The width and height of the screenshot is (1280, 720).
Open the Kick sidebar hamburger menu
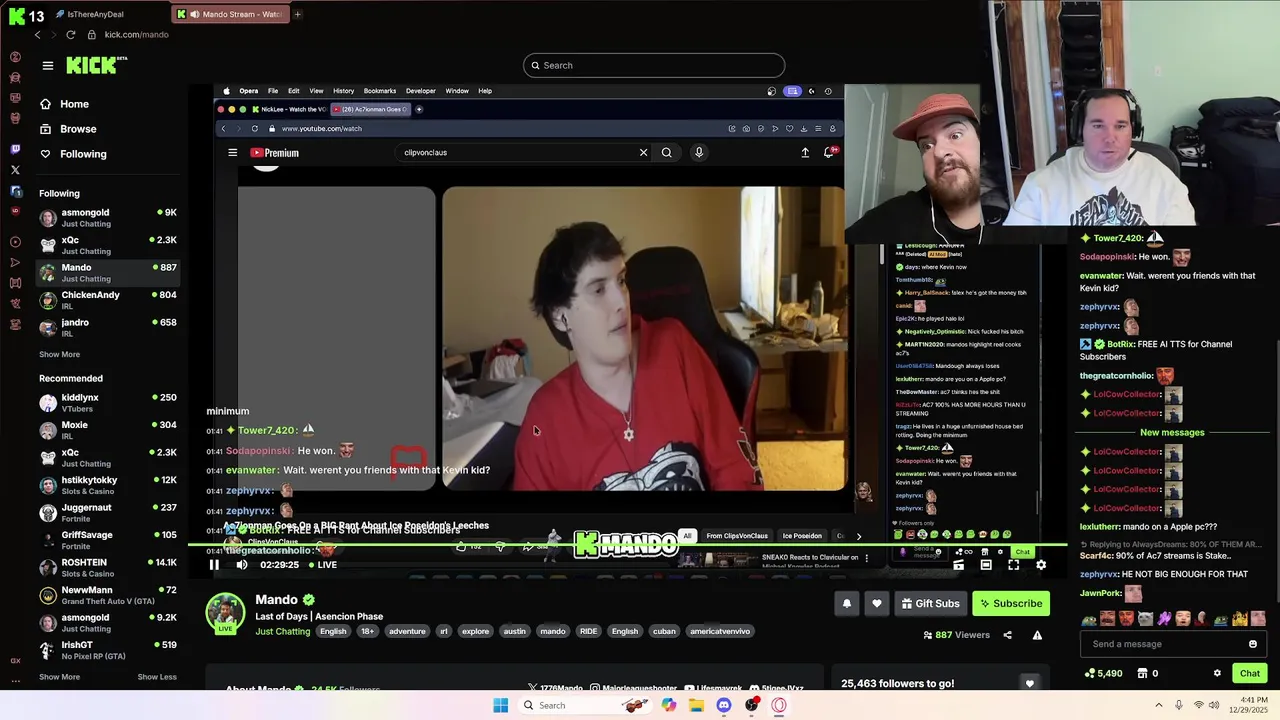pos(47,65)
